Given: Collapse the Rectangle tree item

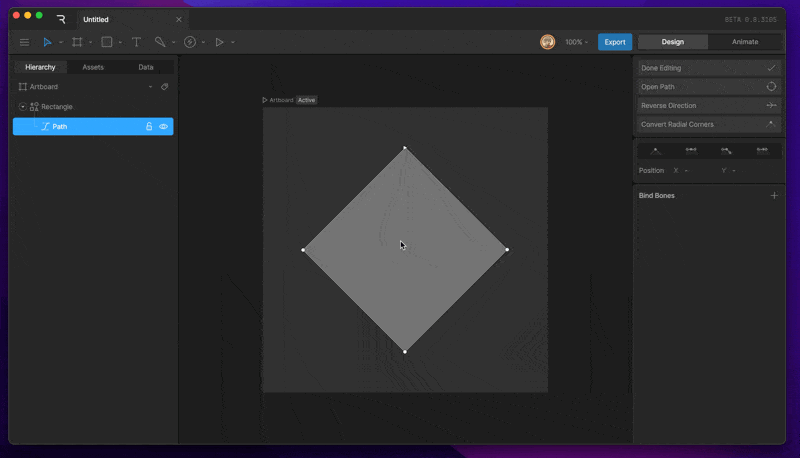Looking at the screenshot, I should tap(22, 107).
